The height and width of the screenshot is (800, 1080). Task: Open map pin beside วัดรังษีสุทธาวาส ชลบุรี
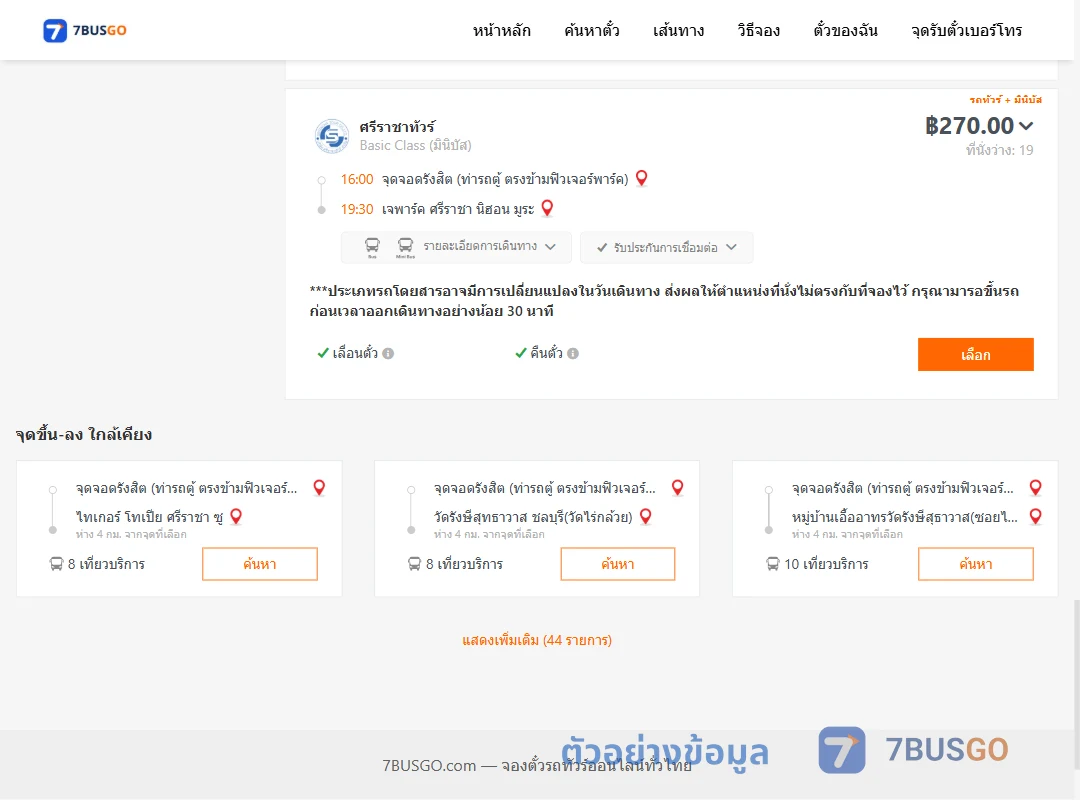(x=645, y=516)
